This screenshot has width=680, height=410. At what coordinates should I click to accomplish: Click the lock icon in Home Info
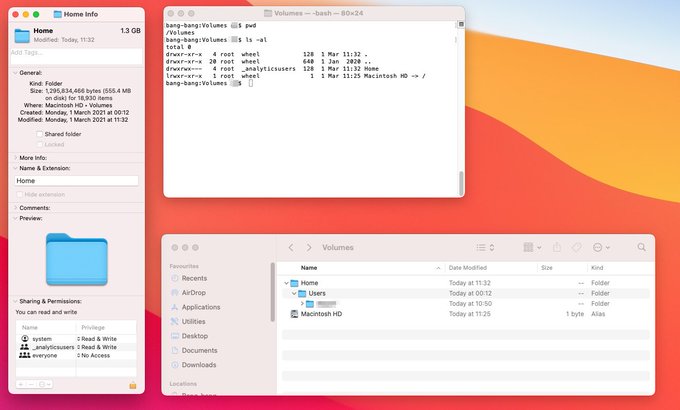pyautogui.click(x=133, y=385)
